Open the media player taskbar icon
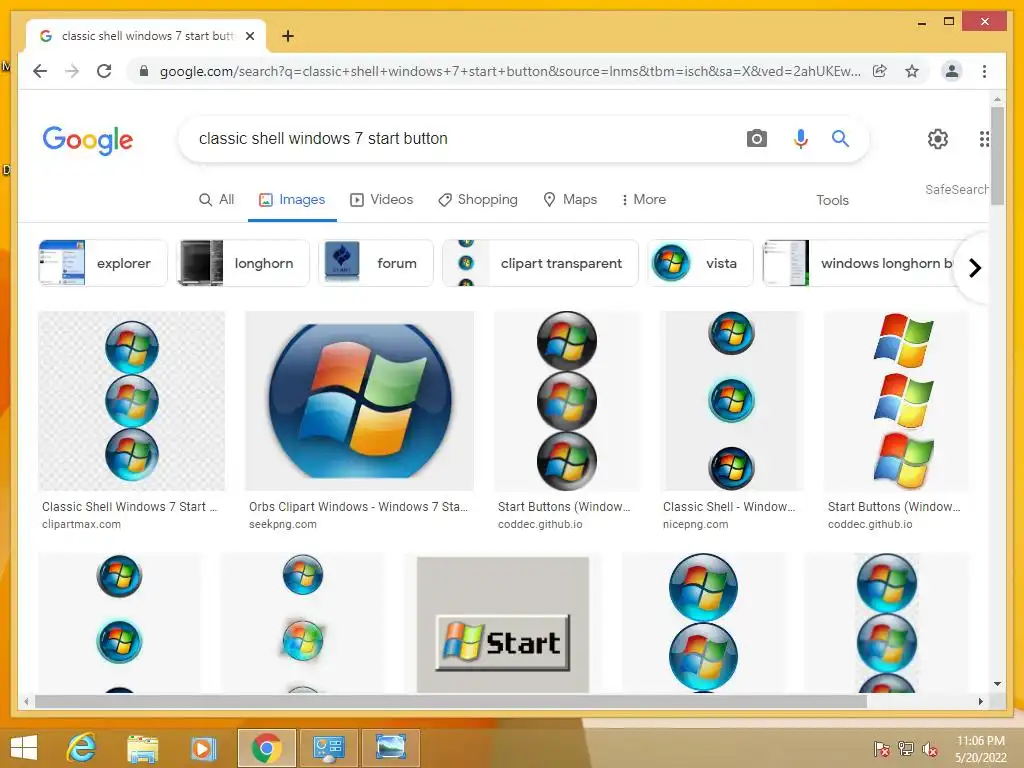This screenshot has width=1024, height=768. click(202, 748)
